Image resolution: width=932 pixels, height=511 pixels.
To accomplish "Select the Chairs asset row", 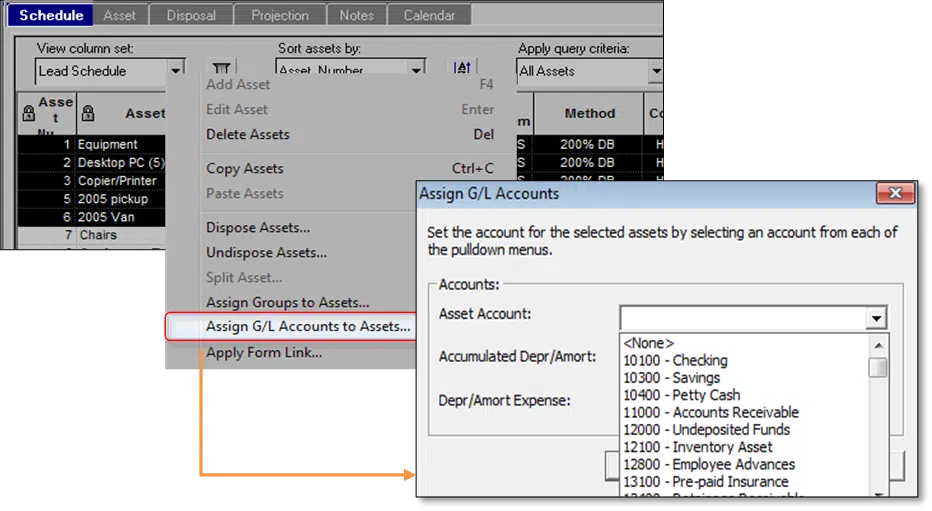I will pos(92,235).
